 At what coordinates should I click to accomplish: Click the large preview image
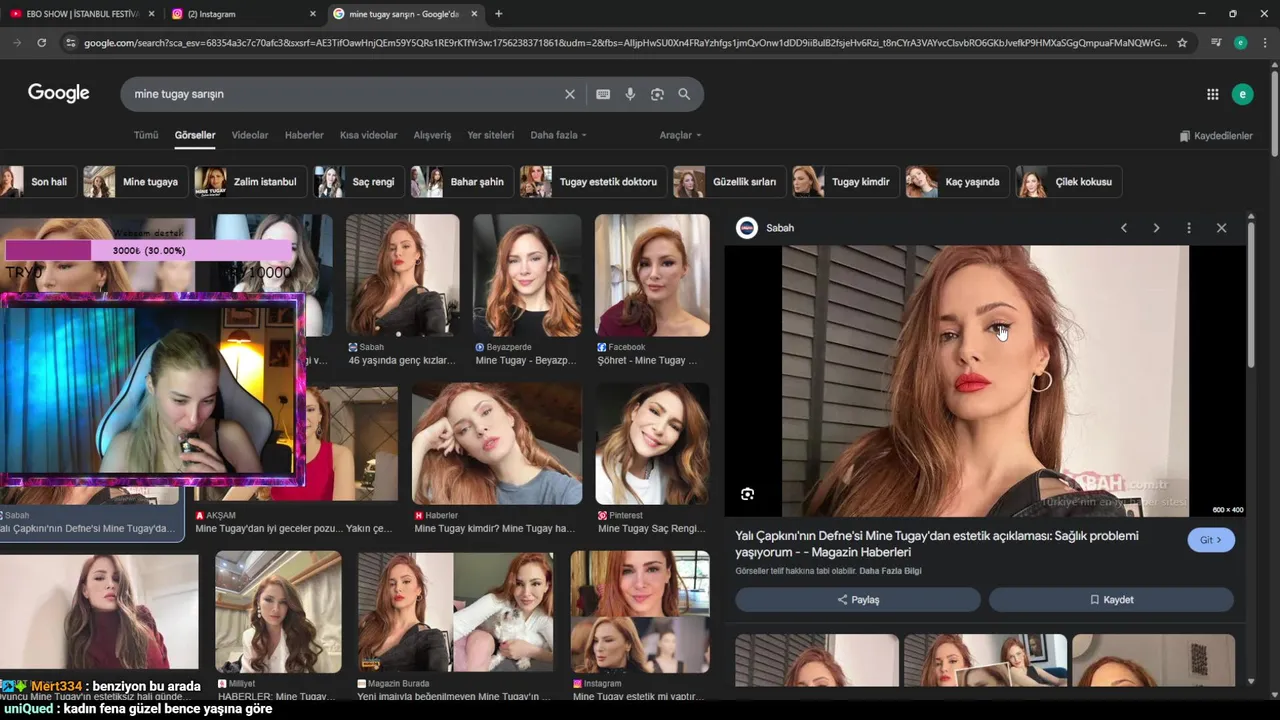pyautogui.click(x=985, y=381)
